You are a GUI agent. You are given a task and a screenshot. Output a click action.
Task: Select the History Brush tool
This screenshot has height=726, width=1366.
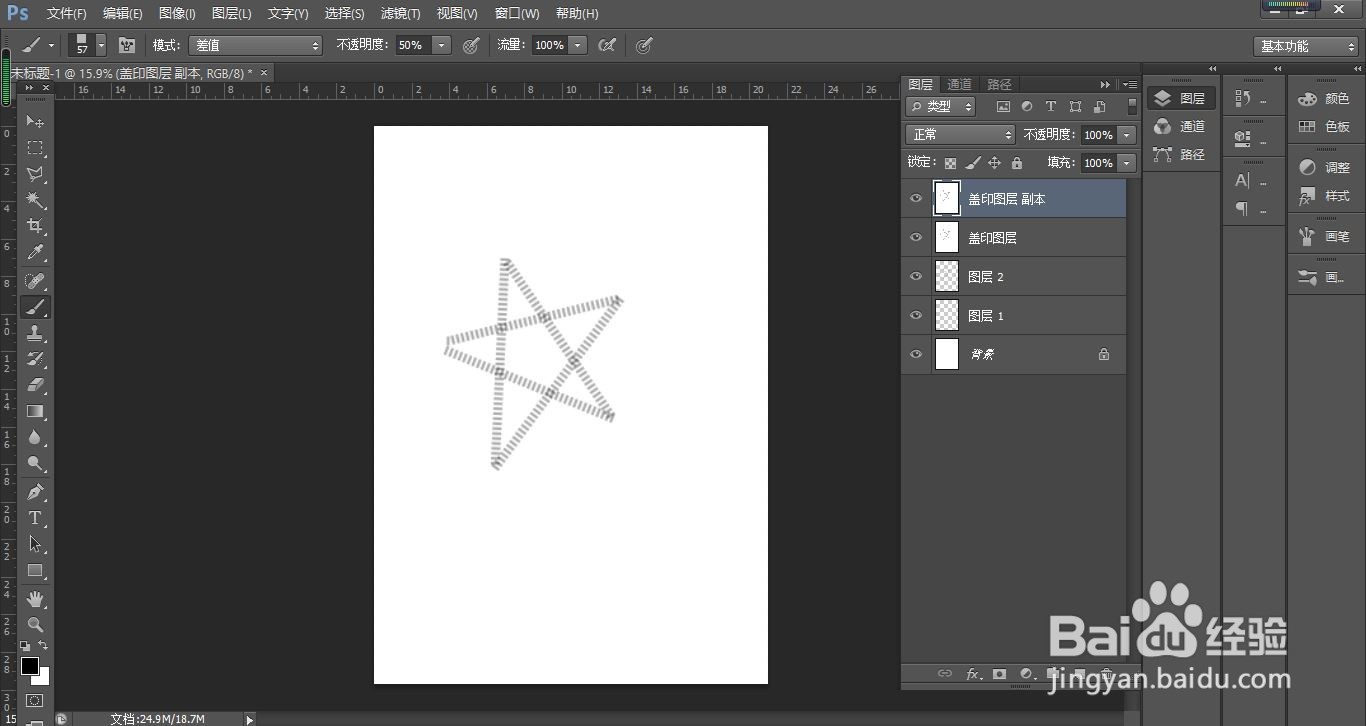(35, 359)
